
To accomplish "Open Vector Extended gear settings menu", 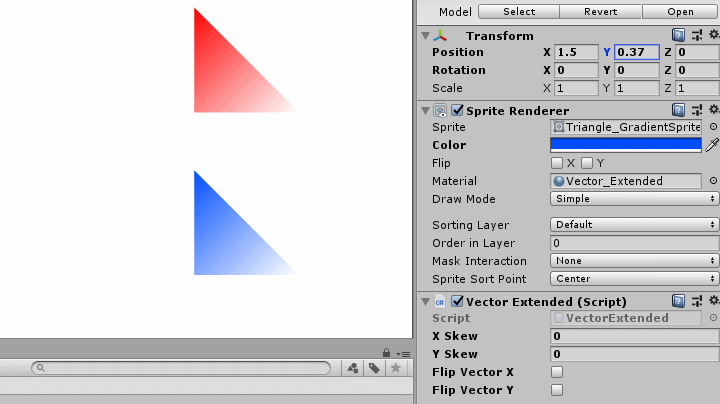I will (x=714, y=300).
